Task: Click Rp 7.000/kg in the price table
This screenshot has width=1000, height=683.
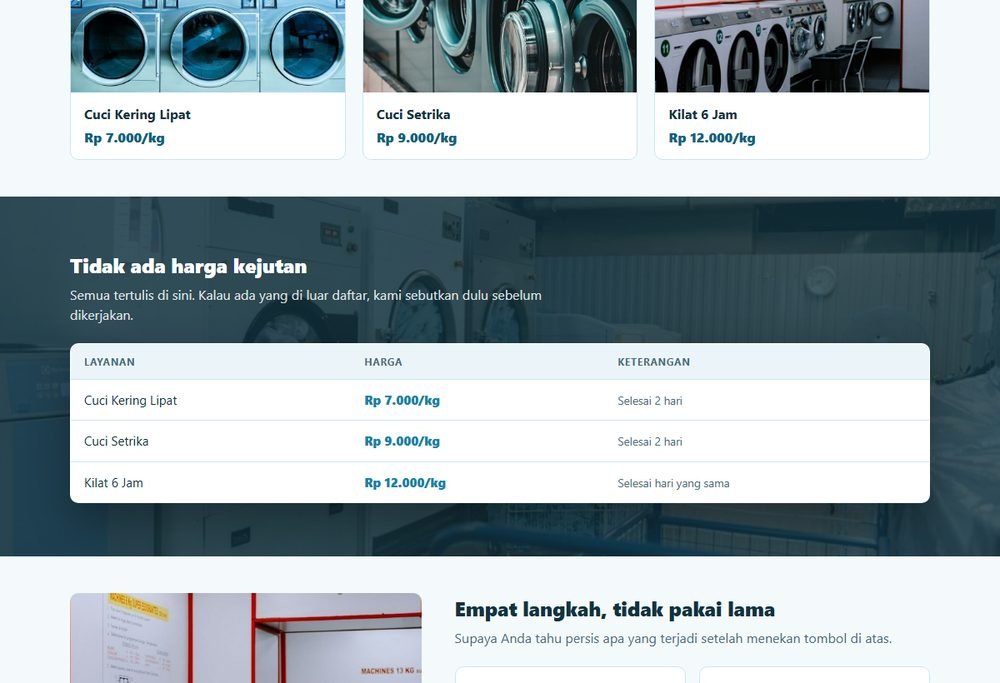Action: [402, 400]
